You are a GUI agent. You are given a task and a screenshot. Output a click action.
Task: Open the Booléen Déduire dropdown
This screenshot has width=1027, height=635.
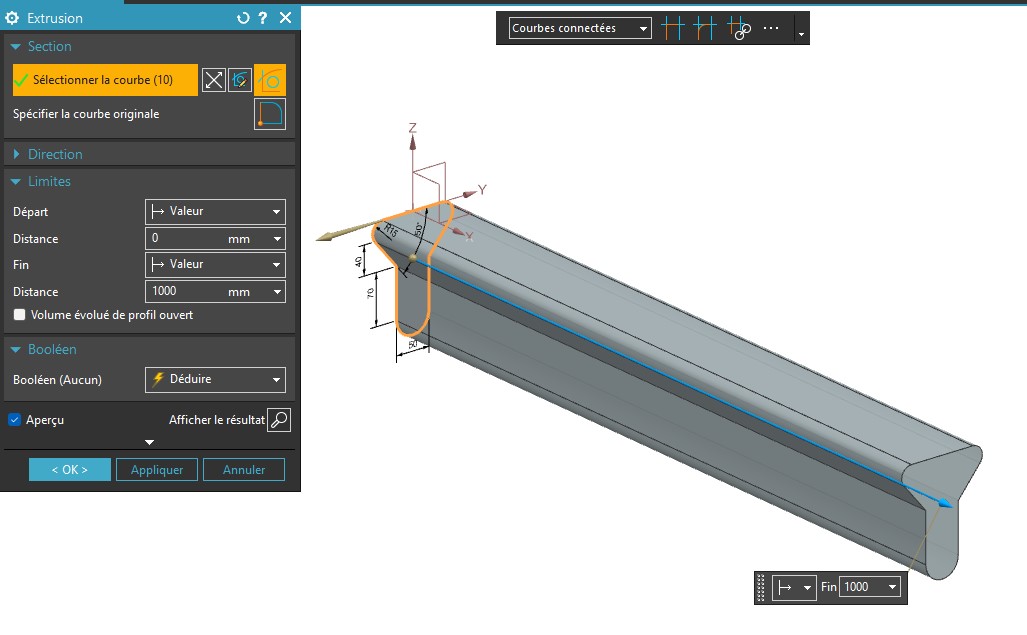[215, 379]
